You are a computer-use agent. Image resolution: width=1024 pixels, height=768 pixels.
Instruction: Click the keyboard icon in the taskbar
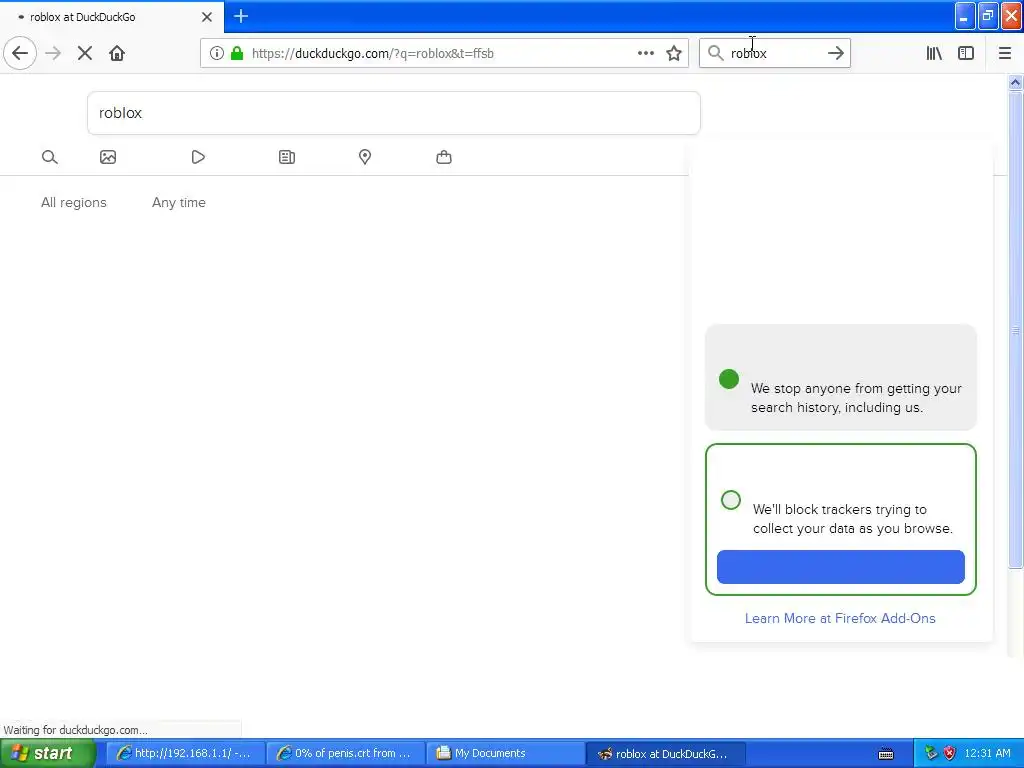point(886,754)
